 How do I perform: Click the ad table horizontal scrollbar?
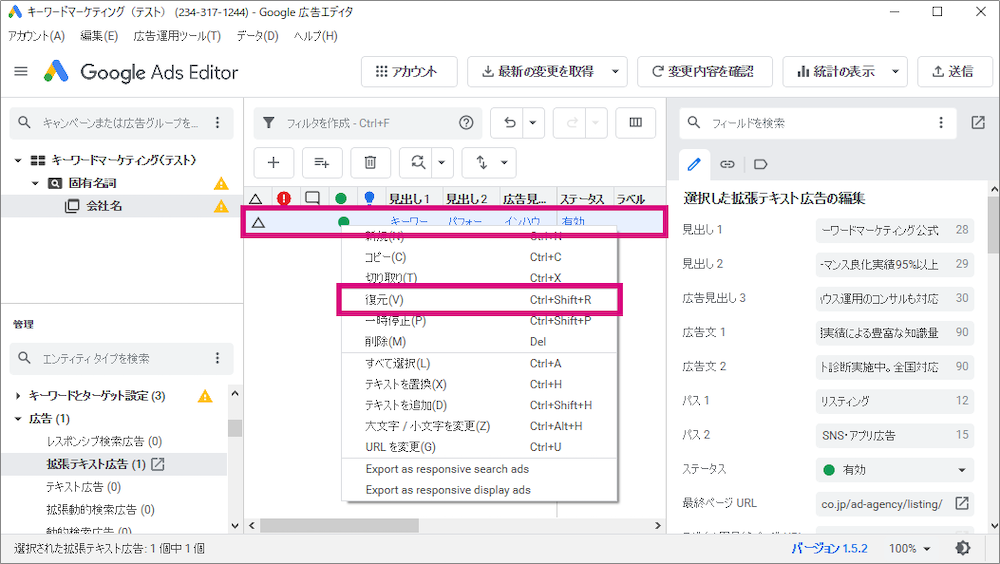coord(339,526)
